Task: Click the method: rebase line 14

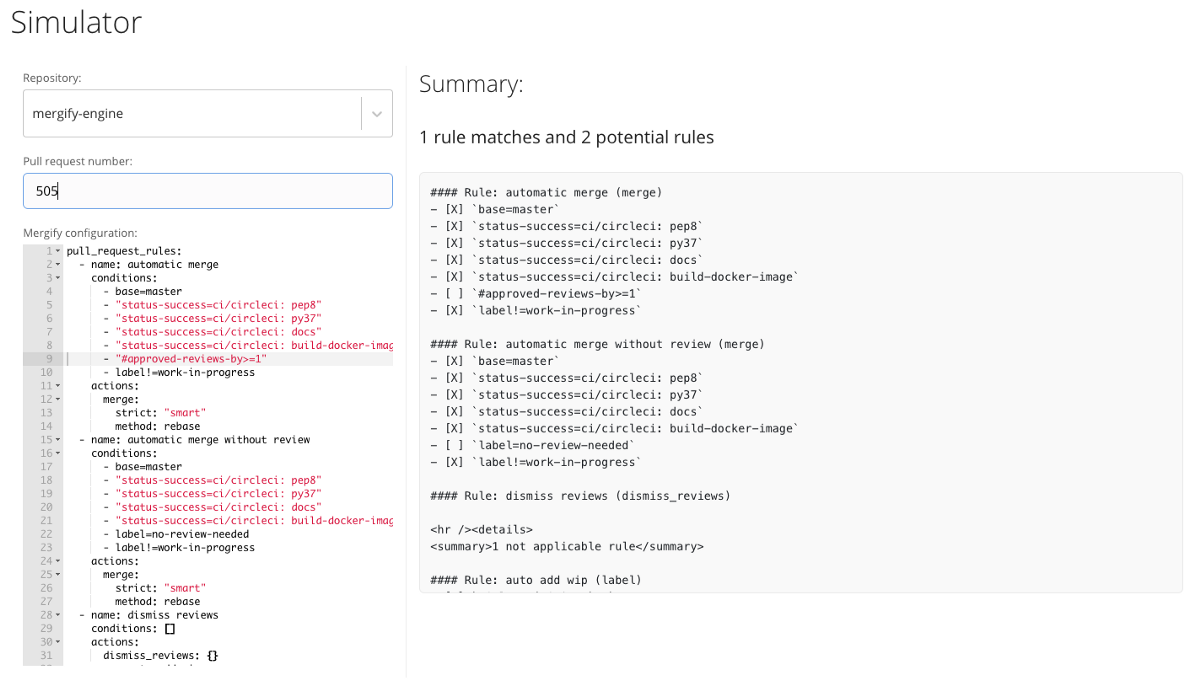Action: (157, 427)
